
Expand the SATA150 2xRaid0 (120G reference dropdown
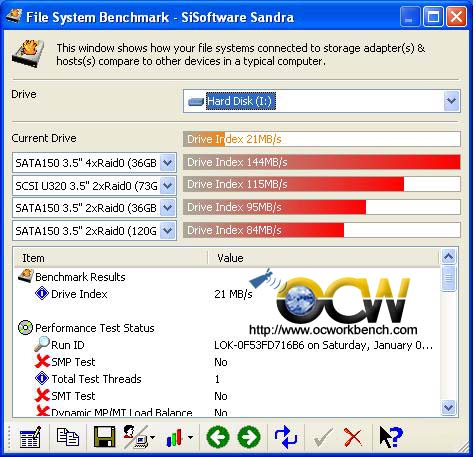pos(168,231)
